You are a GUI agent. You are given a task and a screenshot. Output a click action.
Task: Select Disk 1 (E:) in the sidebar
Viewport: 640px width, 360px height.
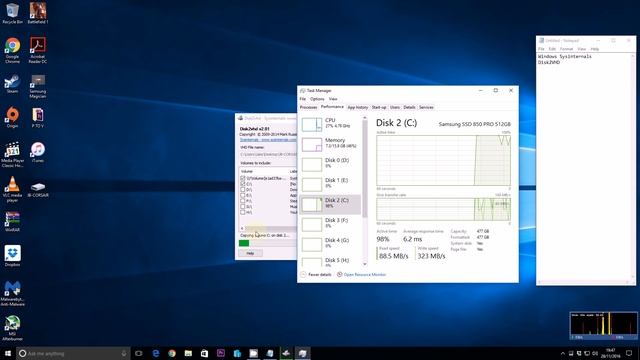(x=330, y=184)
